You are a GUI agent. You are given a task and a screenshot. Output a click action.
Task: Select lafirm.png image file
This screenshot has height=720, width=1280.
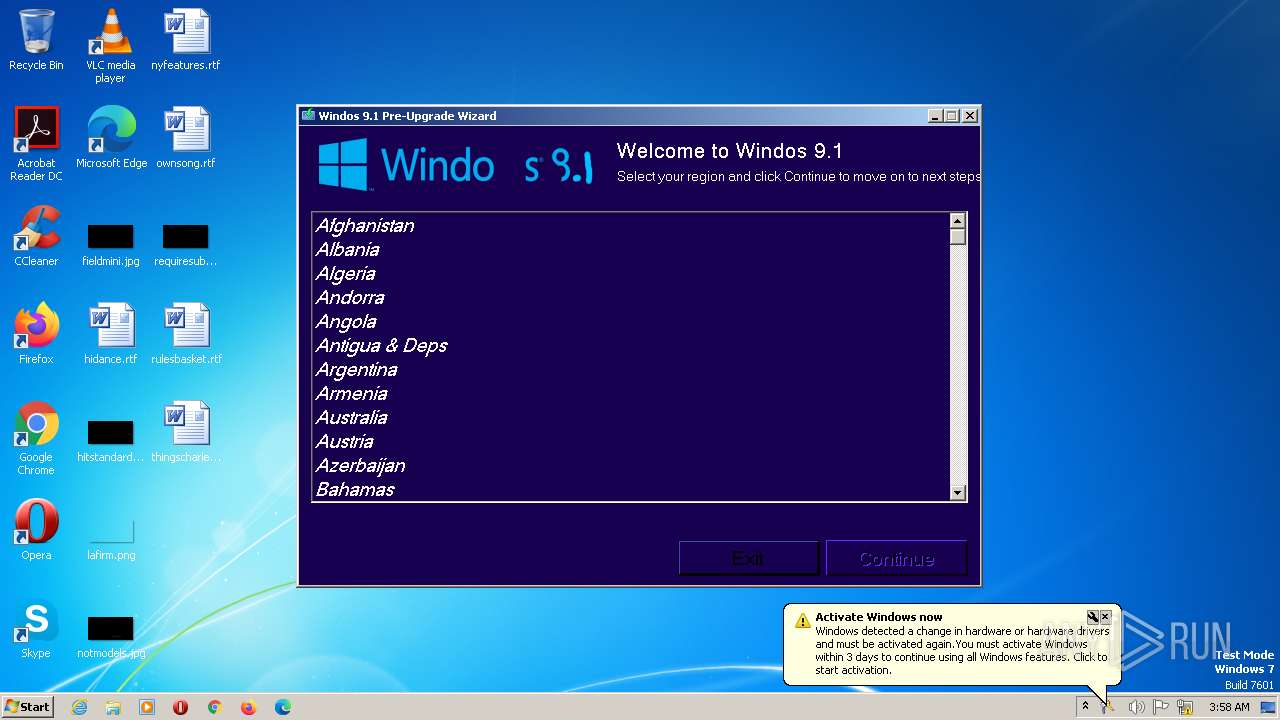pos(110,539)
